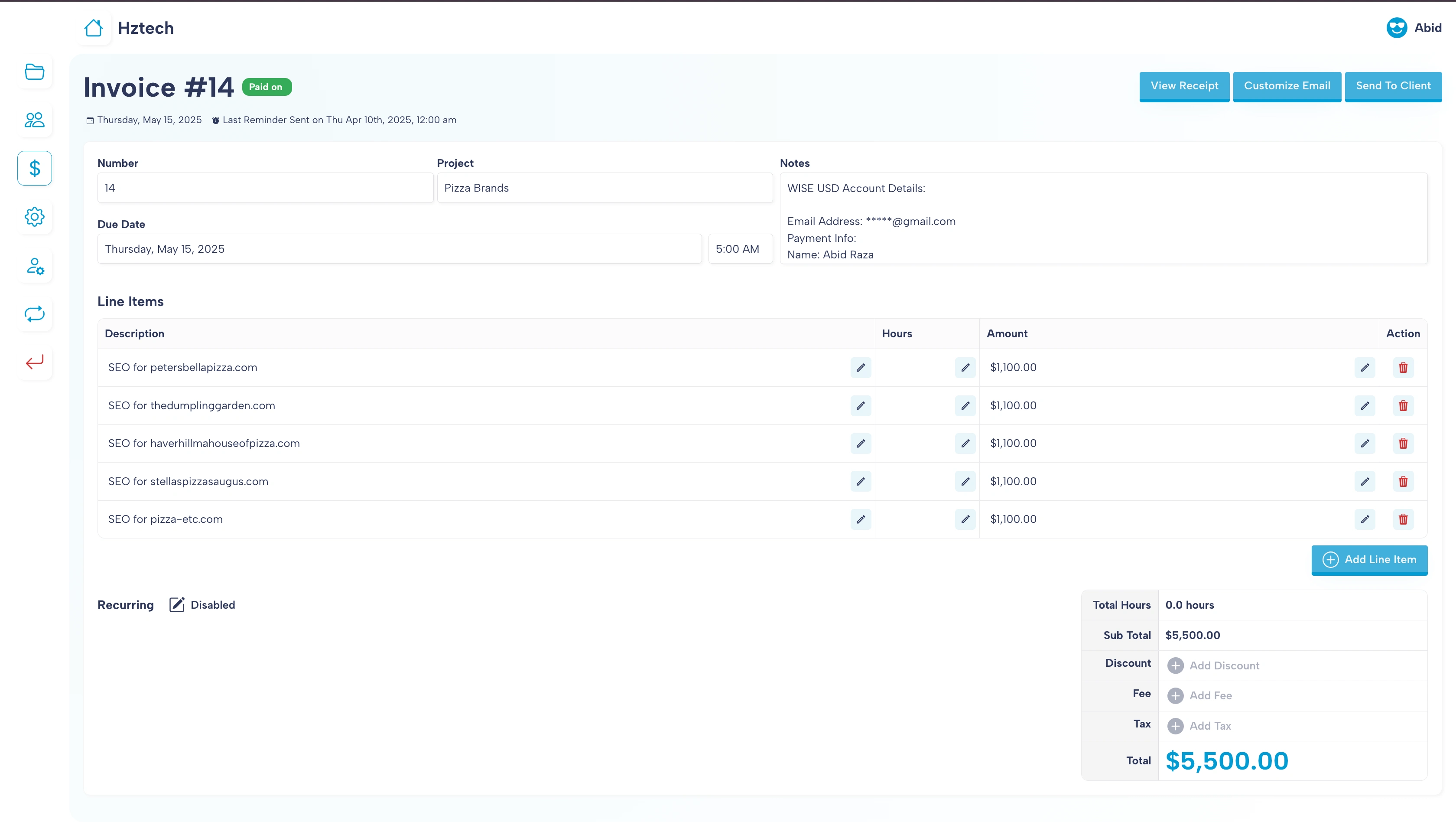This screenshot has height=835, width=1456.
Task: Edit amount of pizza-etc.com line item
Action: [1364, 519]
